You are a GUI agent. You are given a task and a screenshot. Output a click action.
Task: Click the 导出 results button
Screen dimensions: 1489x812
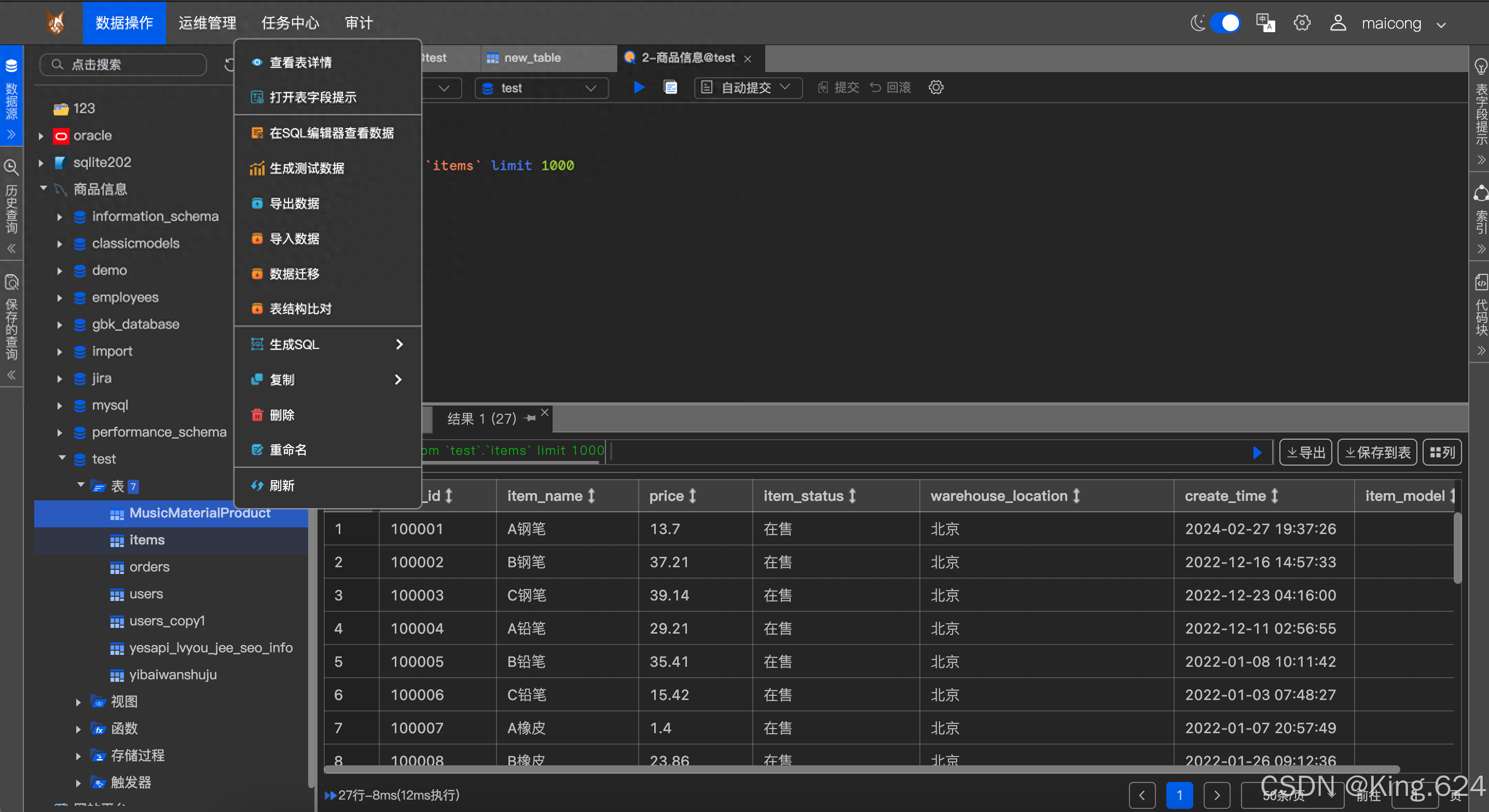tap(1305, 452)
